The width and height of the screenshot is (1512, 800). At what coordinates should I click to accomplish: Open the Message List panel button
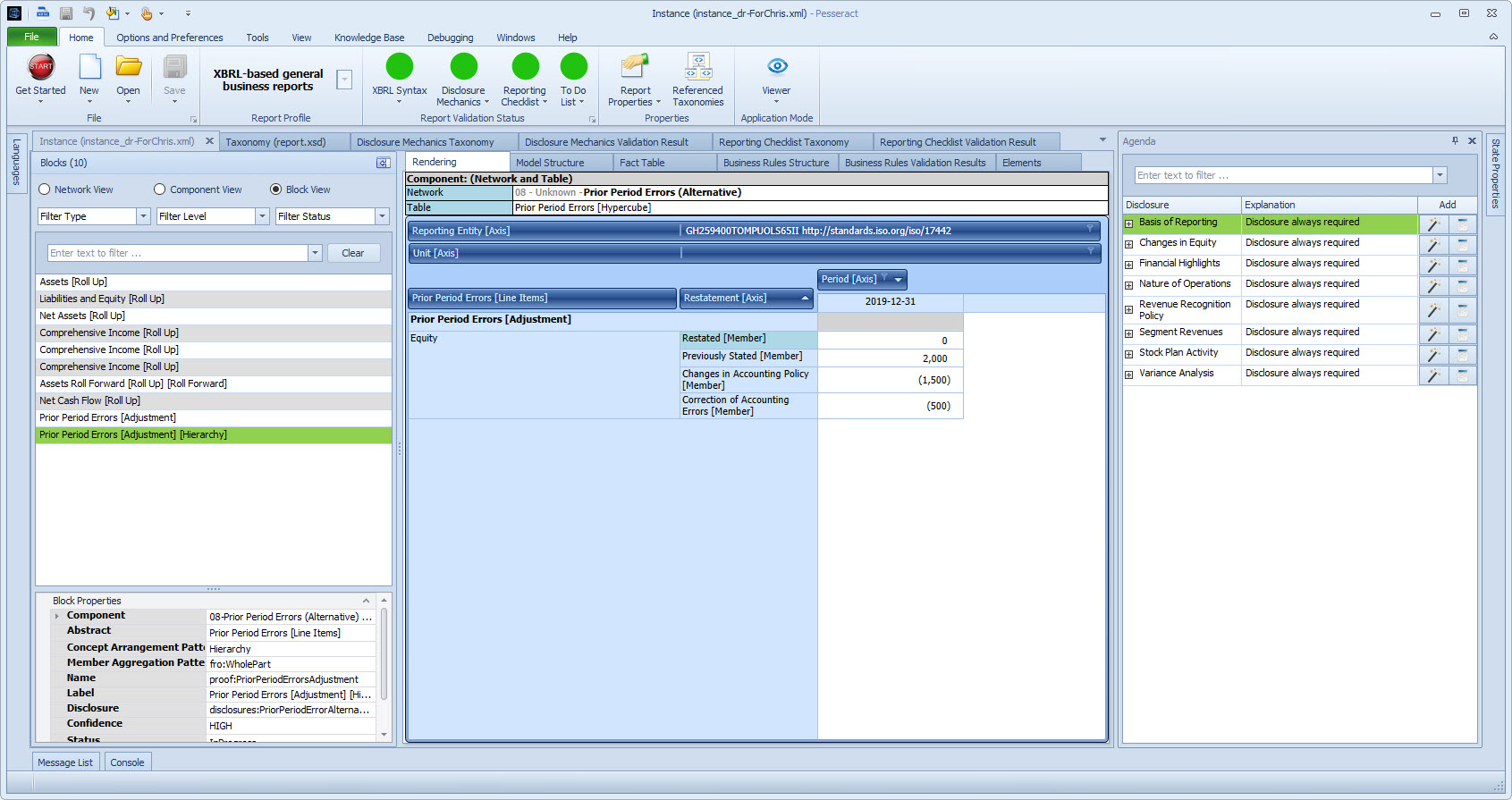click(x=65, y=762)
